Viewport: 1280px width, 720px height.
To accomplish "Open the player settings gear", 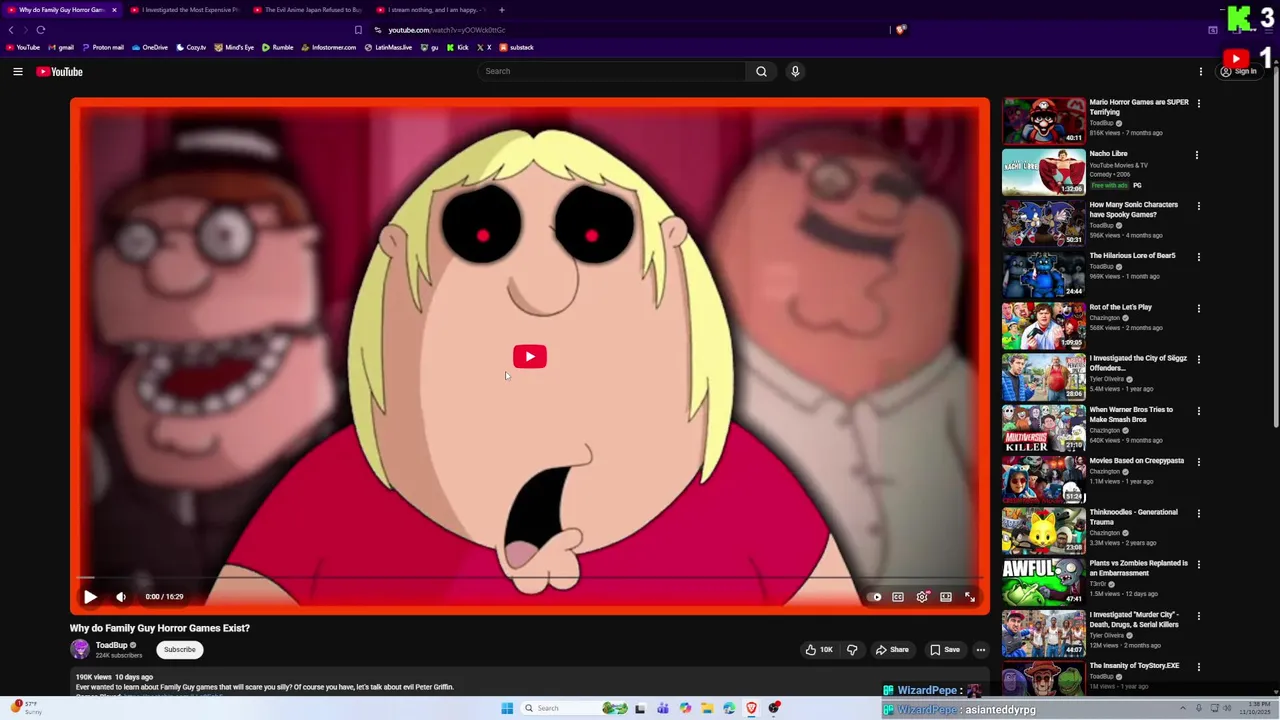I will coord(922,597).
